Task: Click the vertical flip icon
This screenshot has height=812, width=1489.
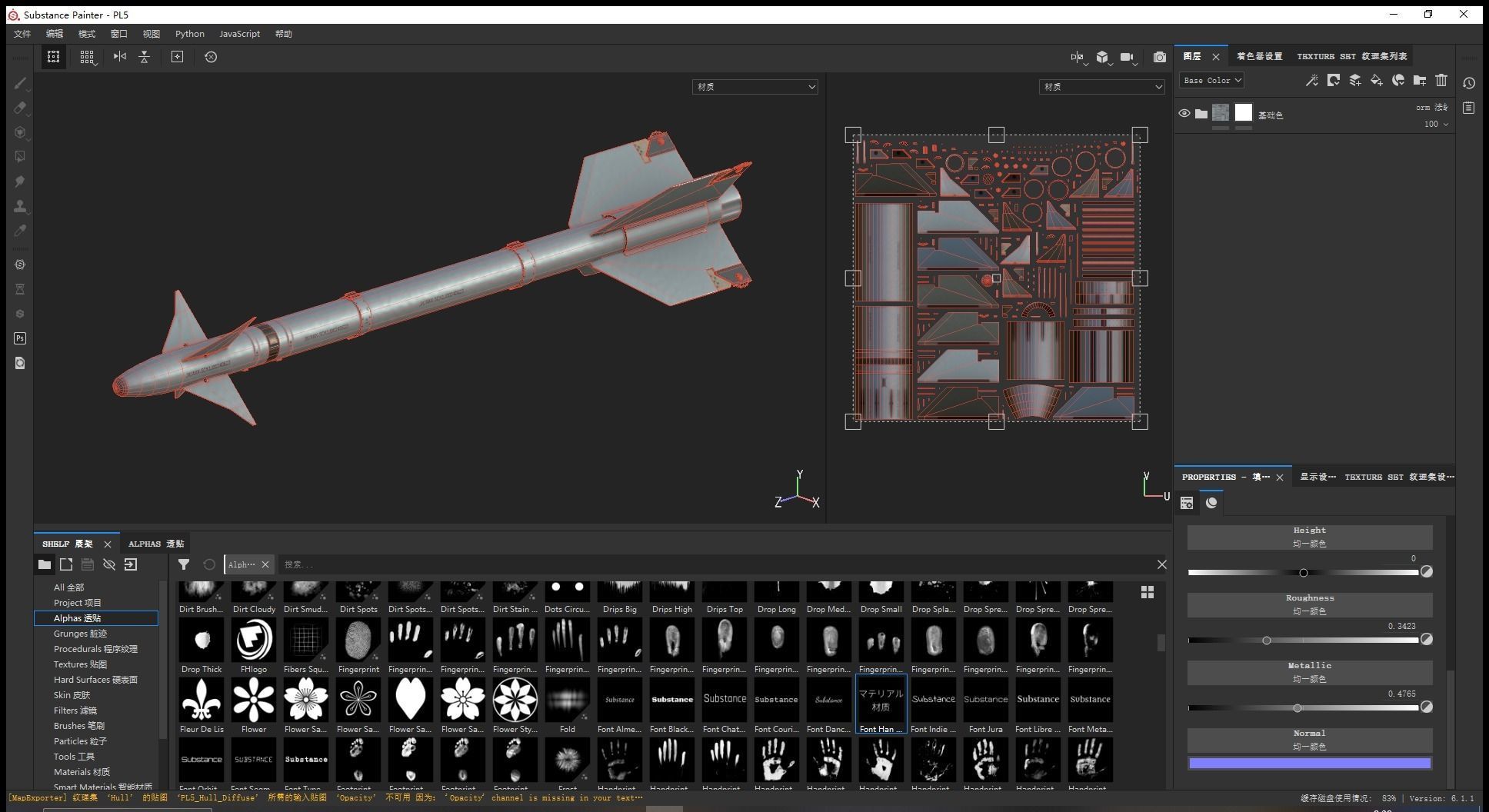Action: (x=144, y=57)
